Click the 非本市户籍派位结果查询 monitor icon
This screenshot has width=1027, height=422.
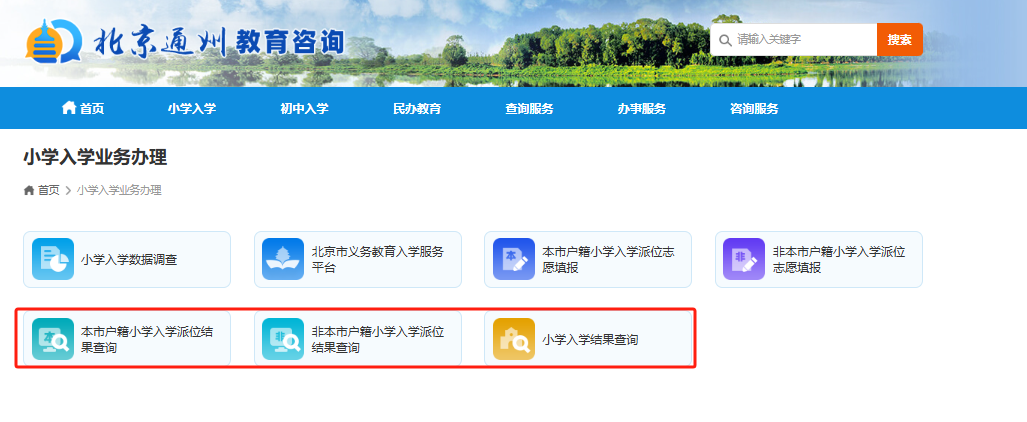pyautogui.click(x=283, y=339)
